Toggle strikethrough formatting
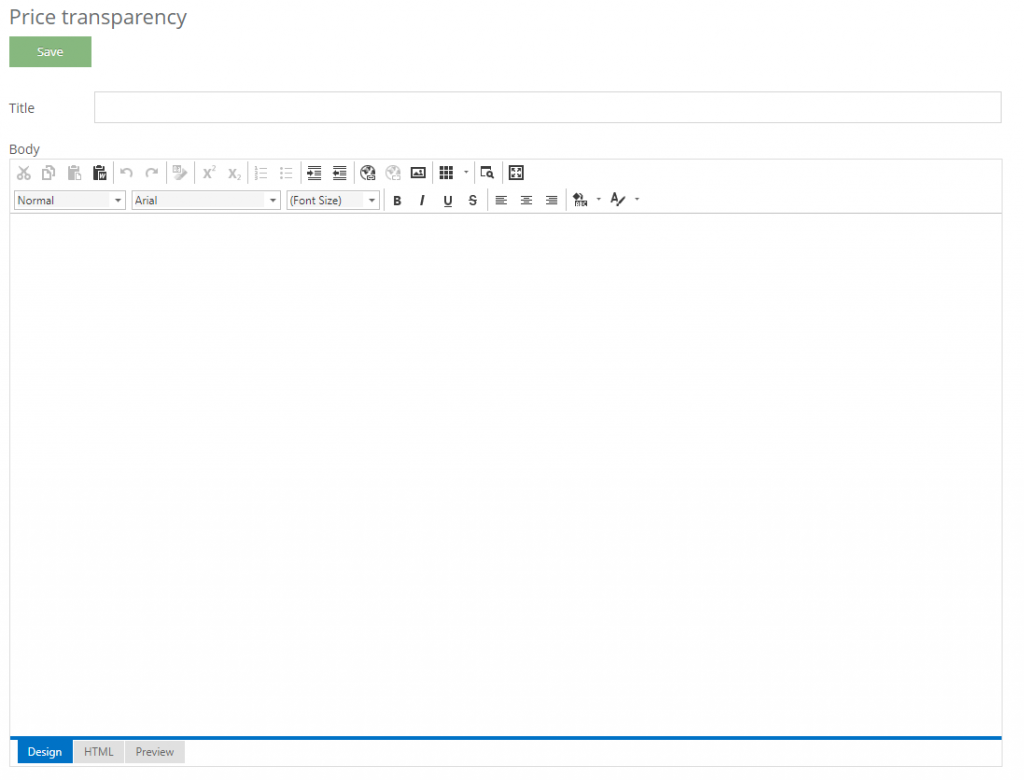 473,201
